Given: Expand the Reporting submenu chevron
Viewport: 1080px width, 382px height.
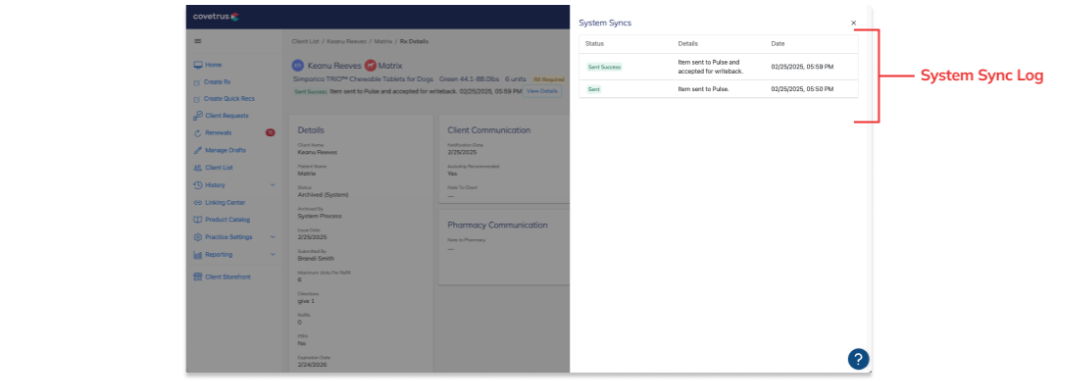Looking at the screenshot, I should coord(273,255).
